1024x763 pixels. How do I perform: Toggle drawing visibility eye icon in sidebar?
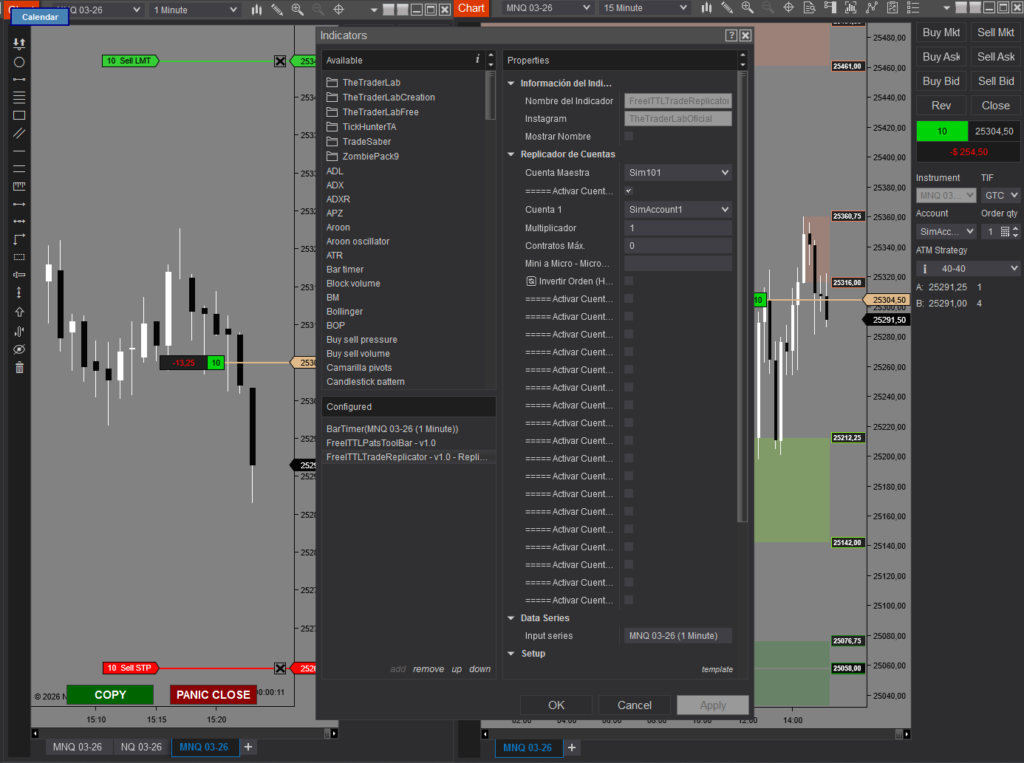[x=19, y=349]
